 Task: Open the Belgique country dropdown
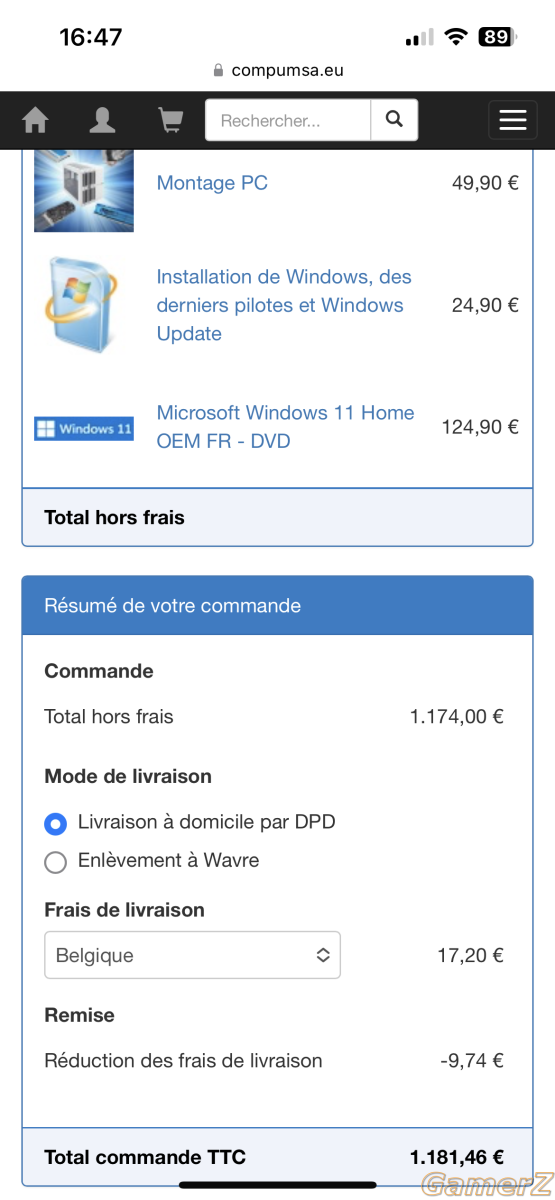click(x=192, y=955)
